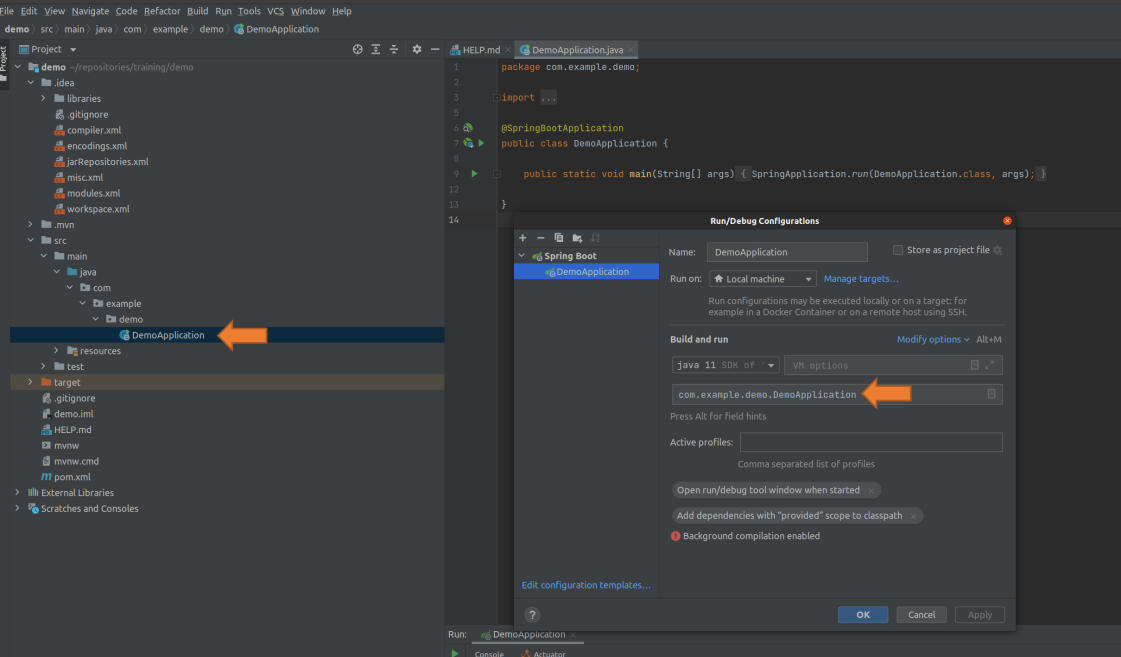
Task: Select pom.xml in the project tree
Action: (x=72, y=477)
